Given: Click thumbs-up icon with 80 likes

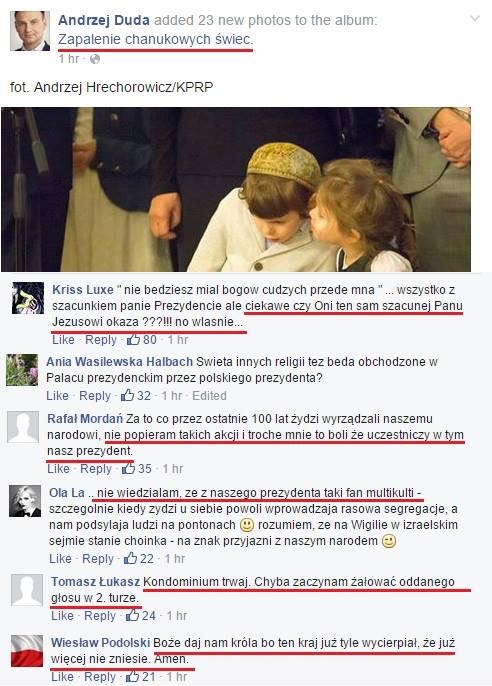Looking at the screenshot, I should pyautogui.click(x=133, y=340).
